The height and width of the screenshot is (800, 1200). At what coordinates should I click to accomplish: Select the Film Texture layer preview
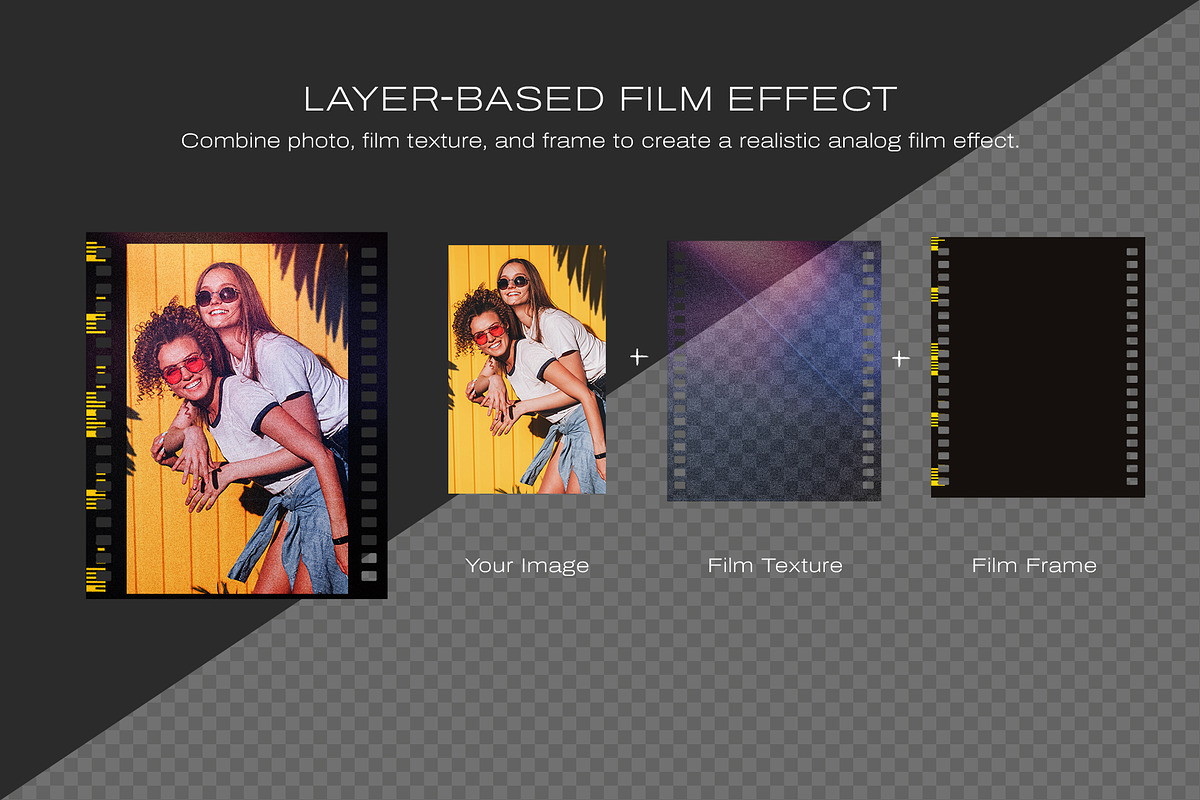[774, 370]
